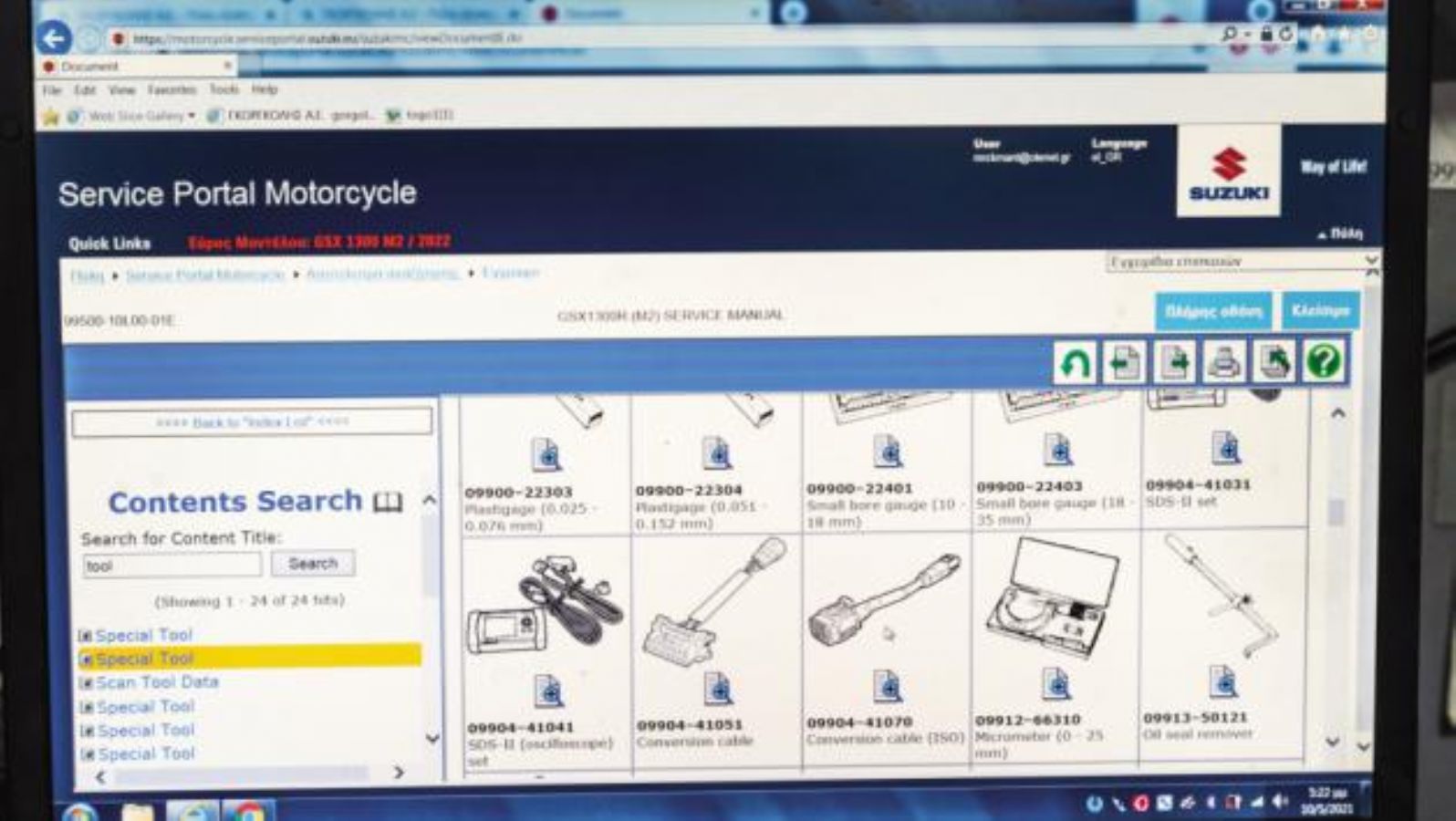Select the Document browser tab
The image size is (1456, 821).
137,67
